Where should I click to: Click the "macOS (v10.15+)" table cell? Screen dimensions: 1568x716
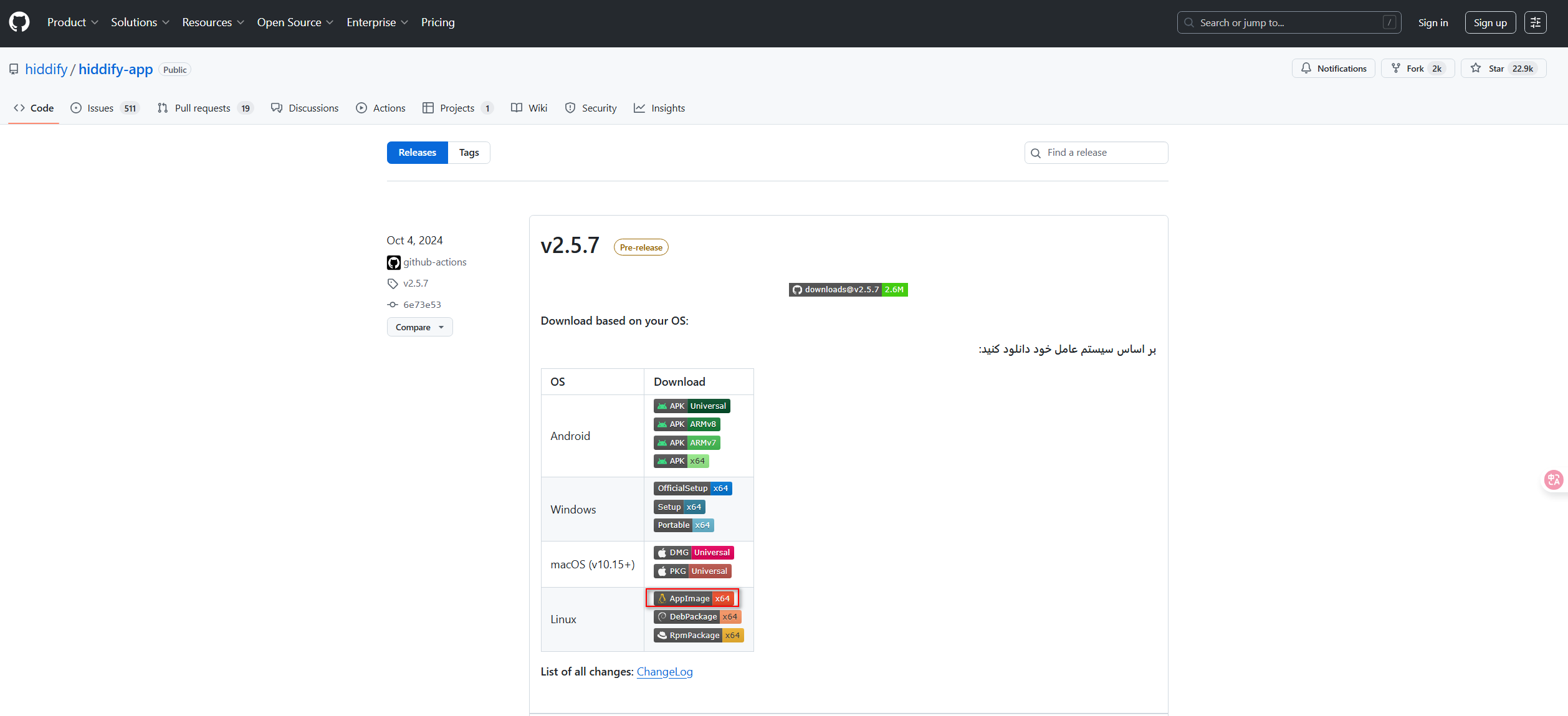(x=593, y=565)
